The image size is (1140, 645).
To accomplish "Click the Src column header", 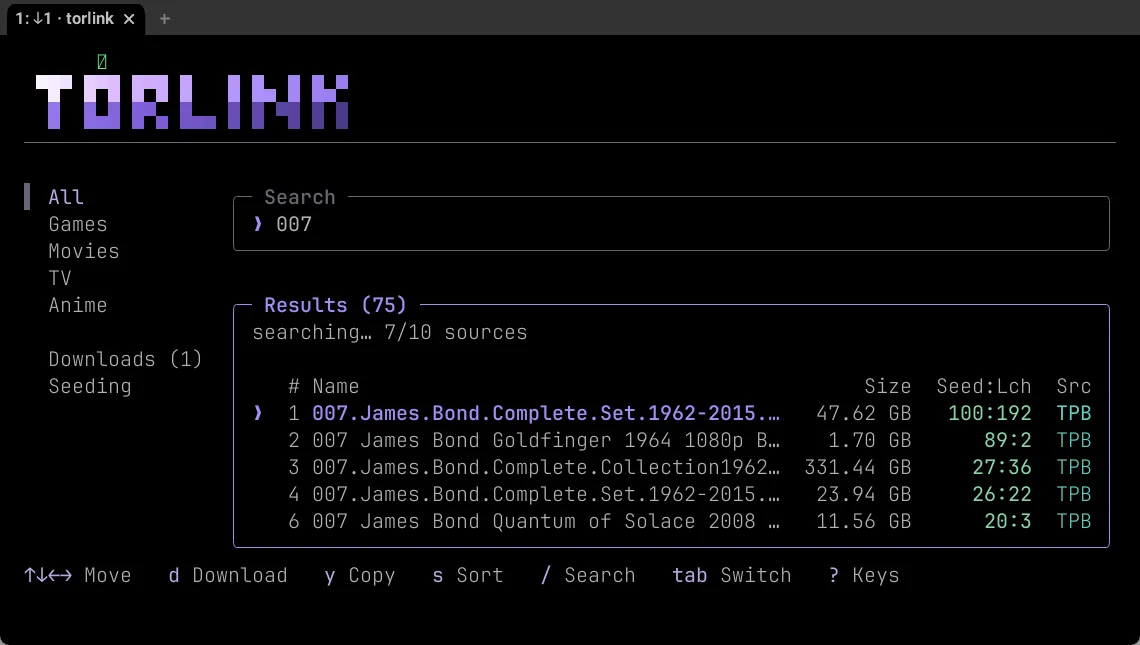I will pos(1074,386).
